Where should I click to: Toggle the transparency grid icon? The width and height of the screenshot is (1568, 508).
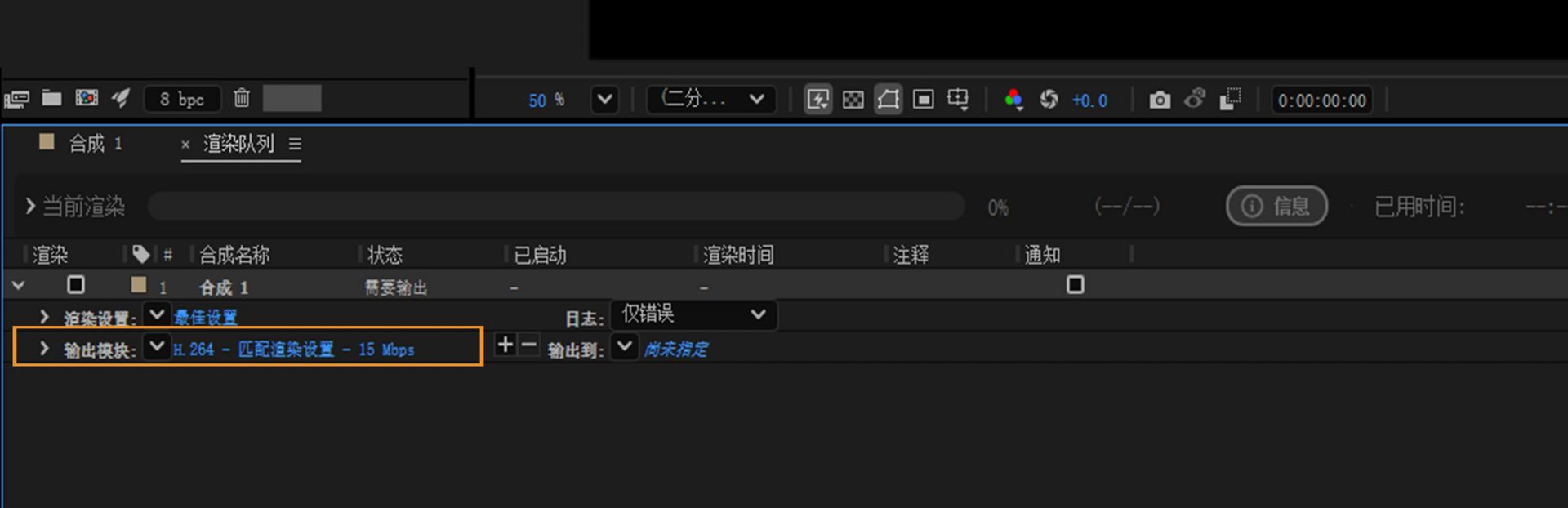pyautogui.click(x=853, y=100)
